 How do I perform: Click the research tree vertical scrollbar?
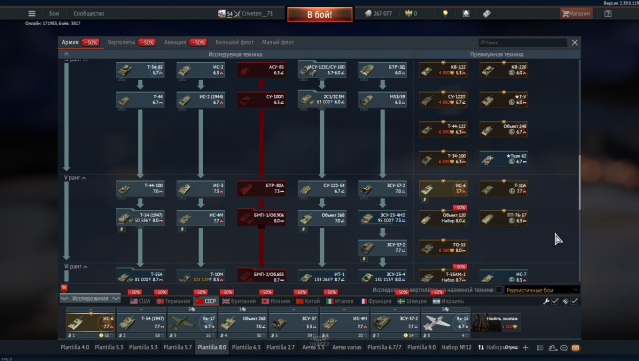579,182
